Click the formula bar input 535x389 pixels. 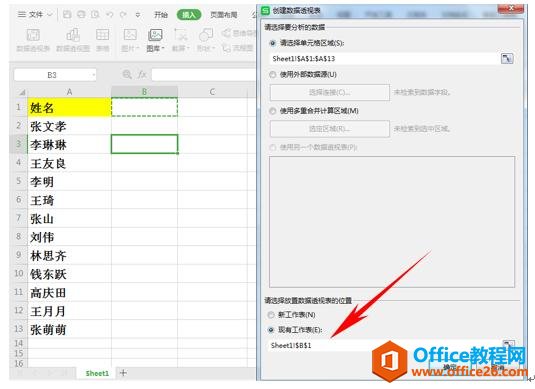[x=203, y=74]
